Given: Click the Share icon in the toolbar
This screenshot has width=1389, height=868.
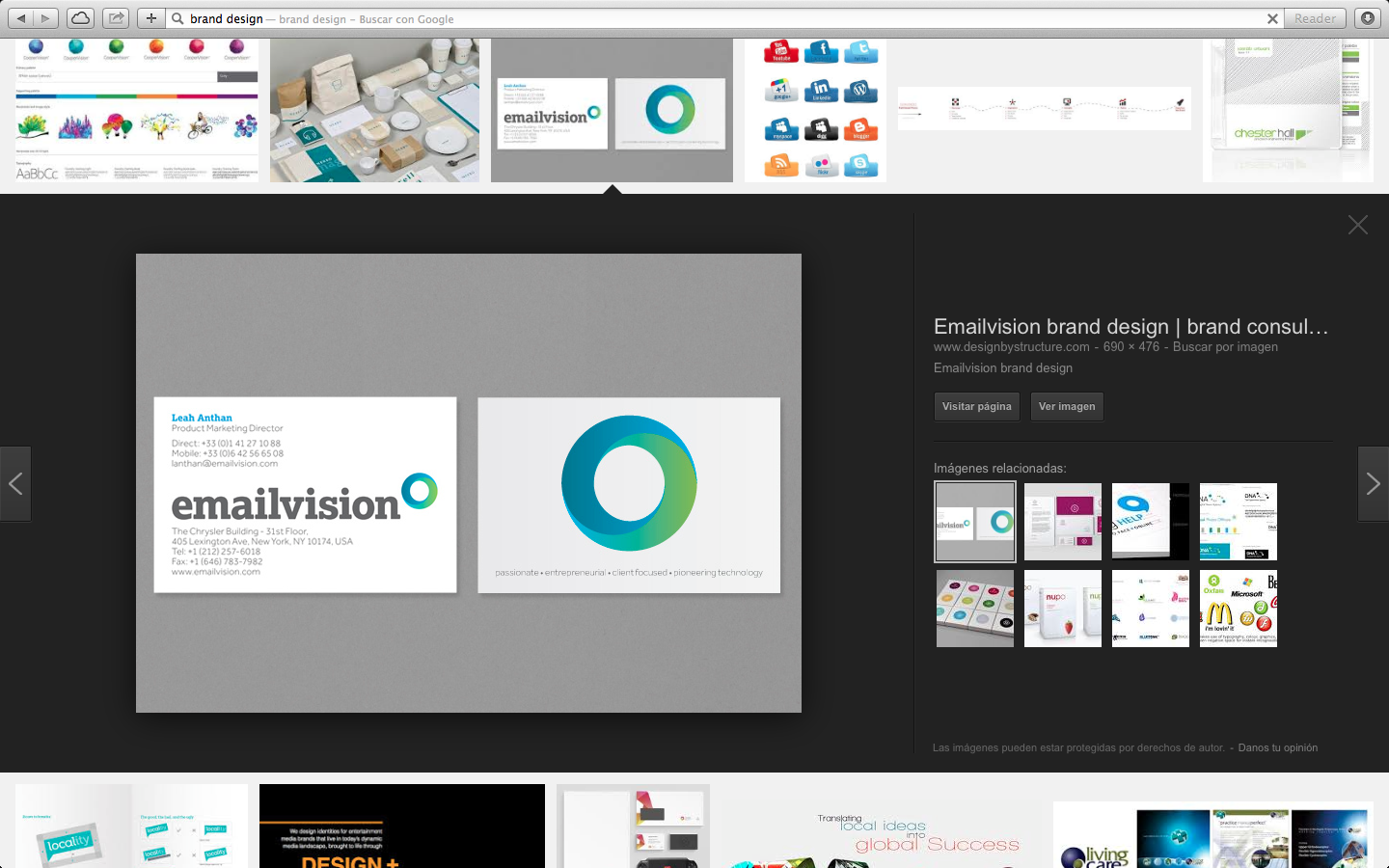Looking at the screenshot, I should pyautogui.click(x=116, y=18).
